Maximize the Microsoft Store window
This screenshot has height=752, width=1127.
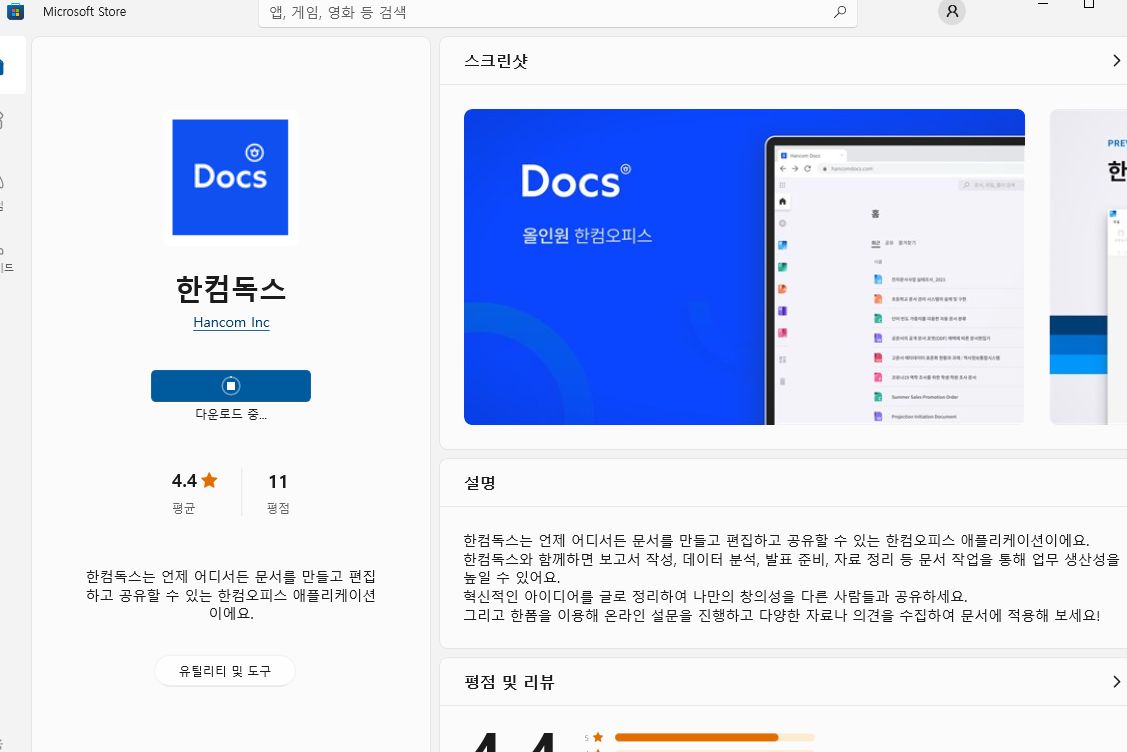[x=1089, y=4]
